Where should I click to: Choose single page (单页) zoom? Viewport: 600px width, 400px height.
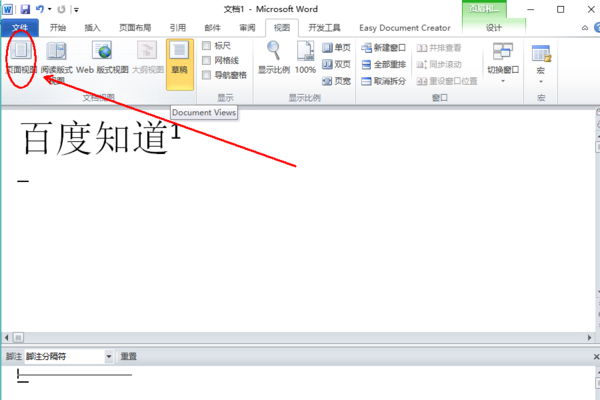[336, 47]
